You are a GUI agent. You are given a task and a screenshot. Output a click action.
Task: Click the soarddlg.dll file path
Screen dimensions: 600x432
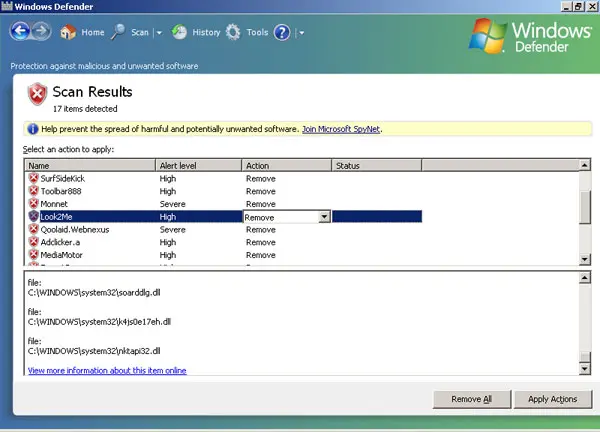point(94,293)
